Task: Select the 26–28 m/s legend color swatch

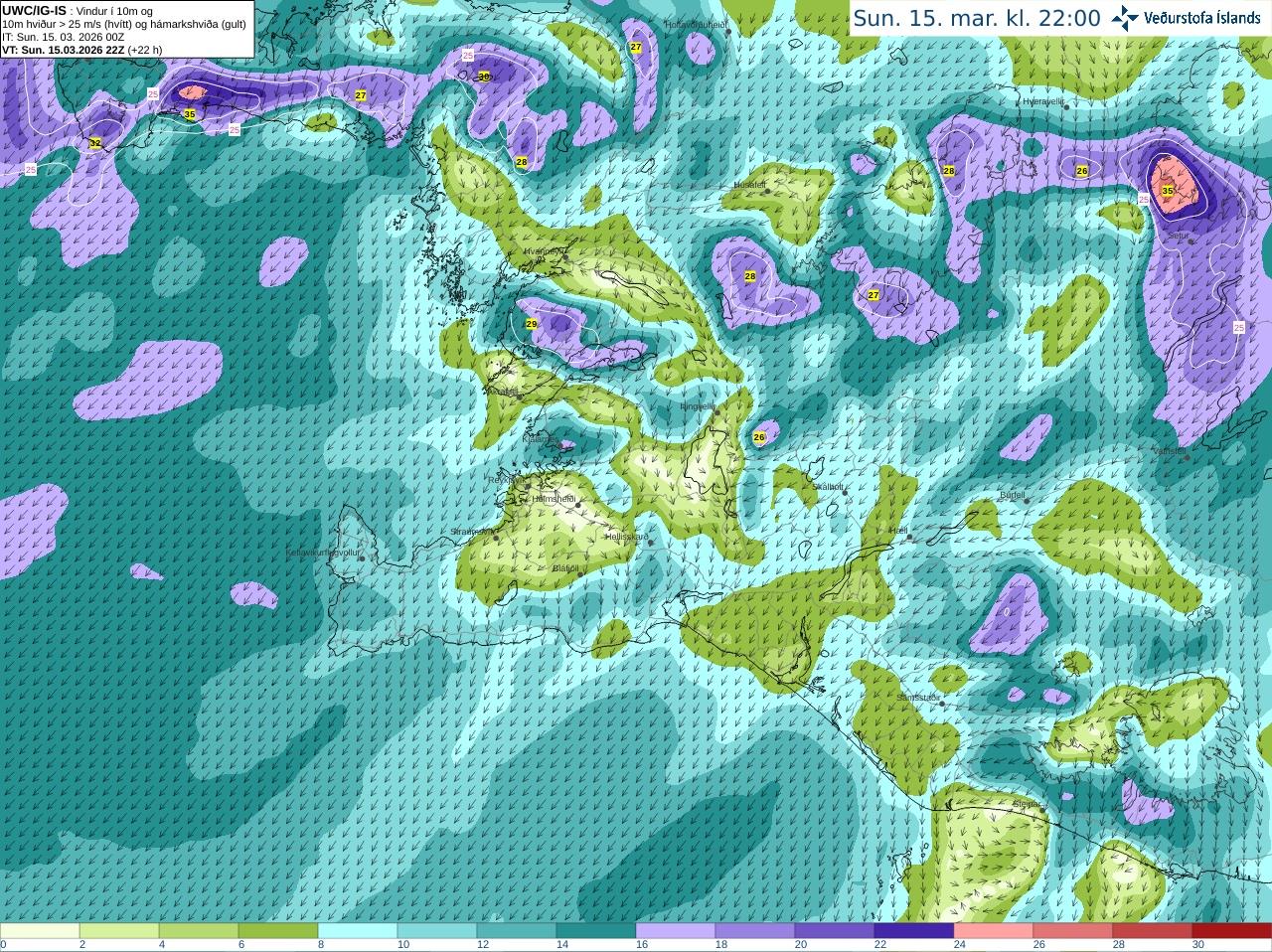Action: pos(1073,931)
